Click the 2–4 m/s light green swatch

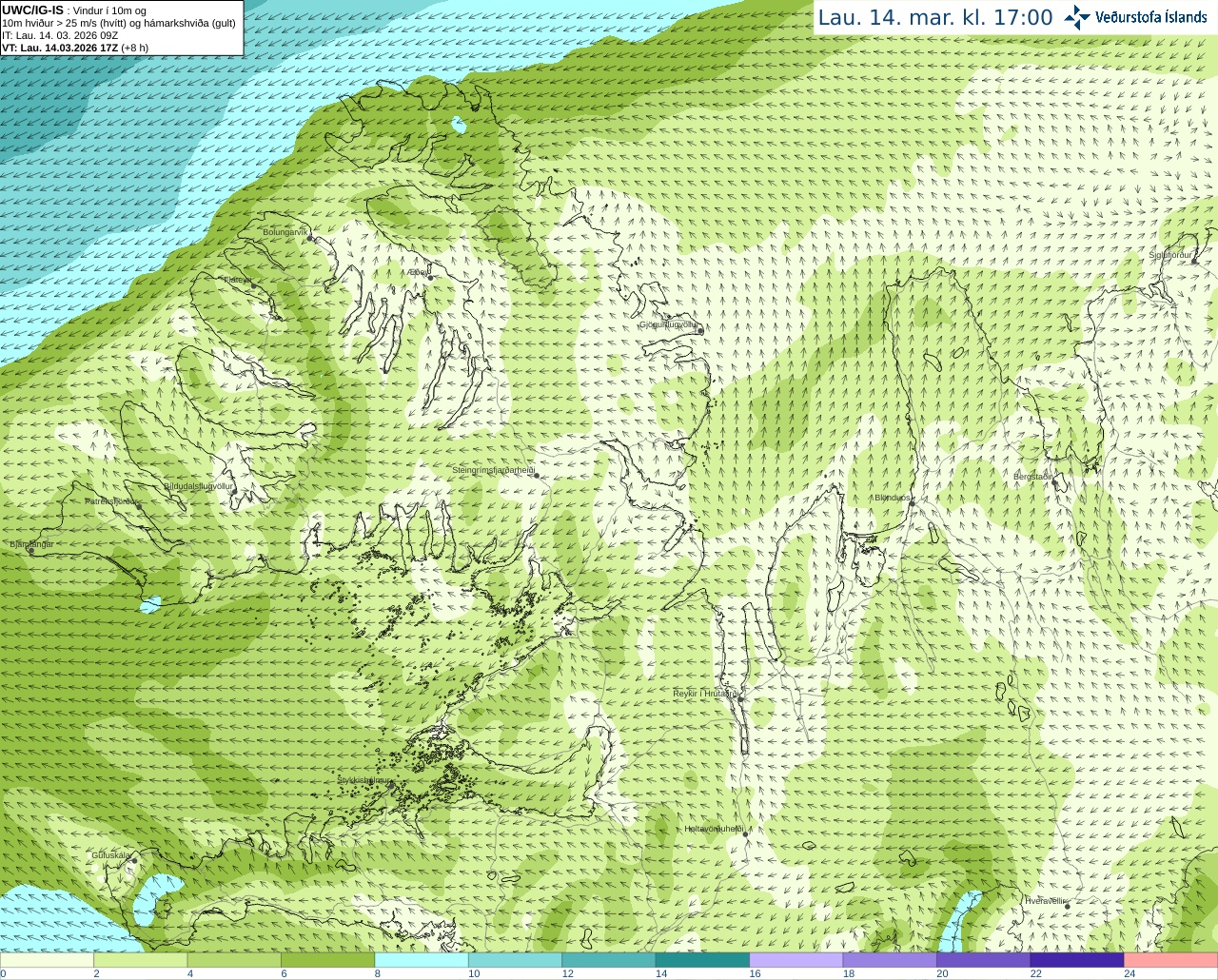pos(141,960)
